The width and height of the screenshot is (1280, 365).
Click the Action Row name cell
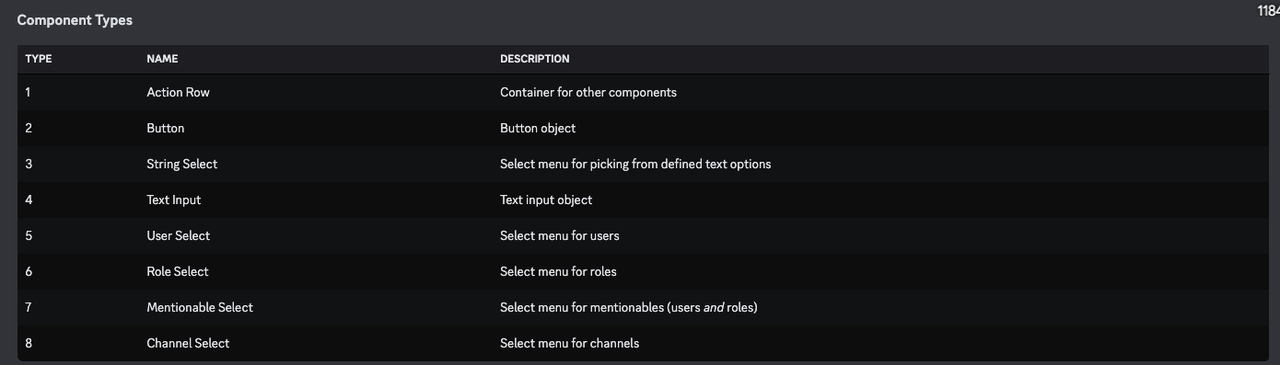click(x=178, y=92)
